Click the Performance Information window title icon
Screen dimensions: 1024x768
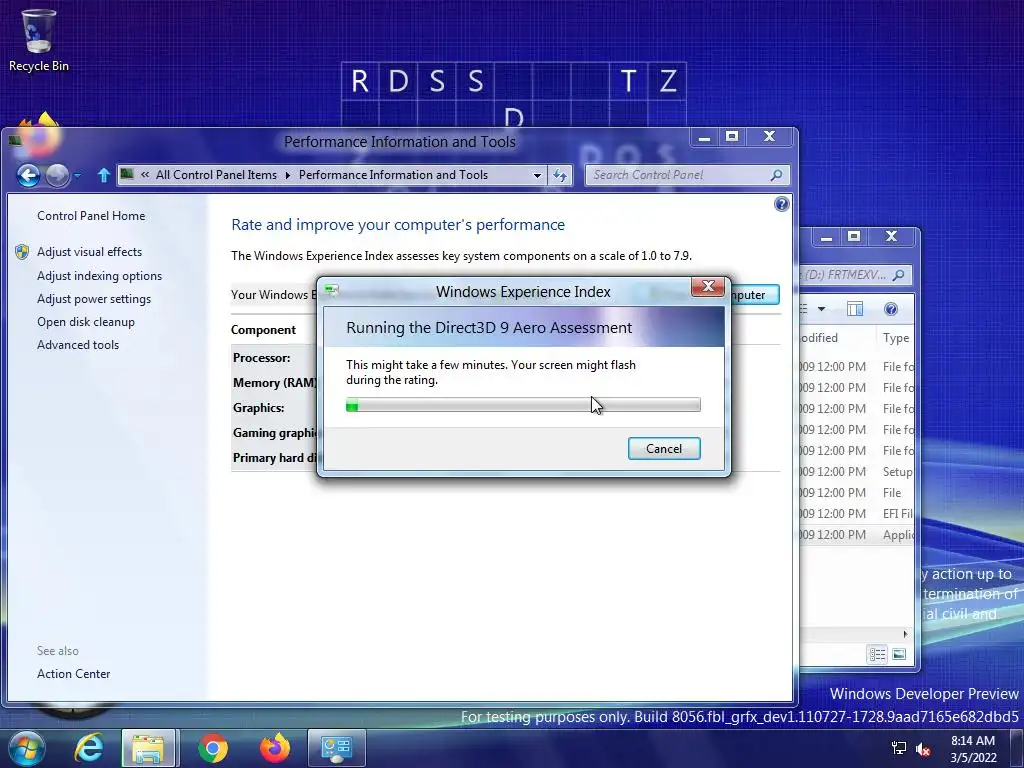[x=14, y=140]
